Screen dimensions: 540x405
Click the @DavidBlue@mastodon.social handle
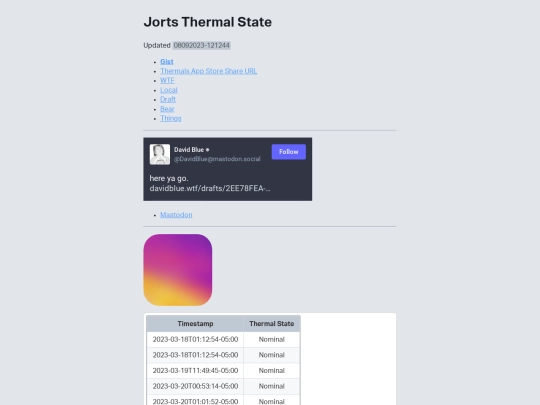(217, 159)
